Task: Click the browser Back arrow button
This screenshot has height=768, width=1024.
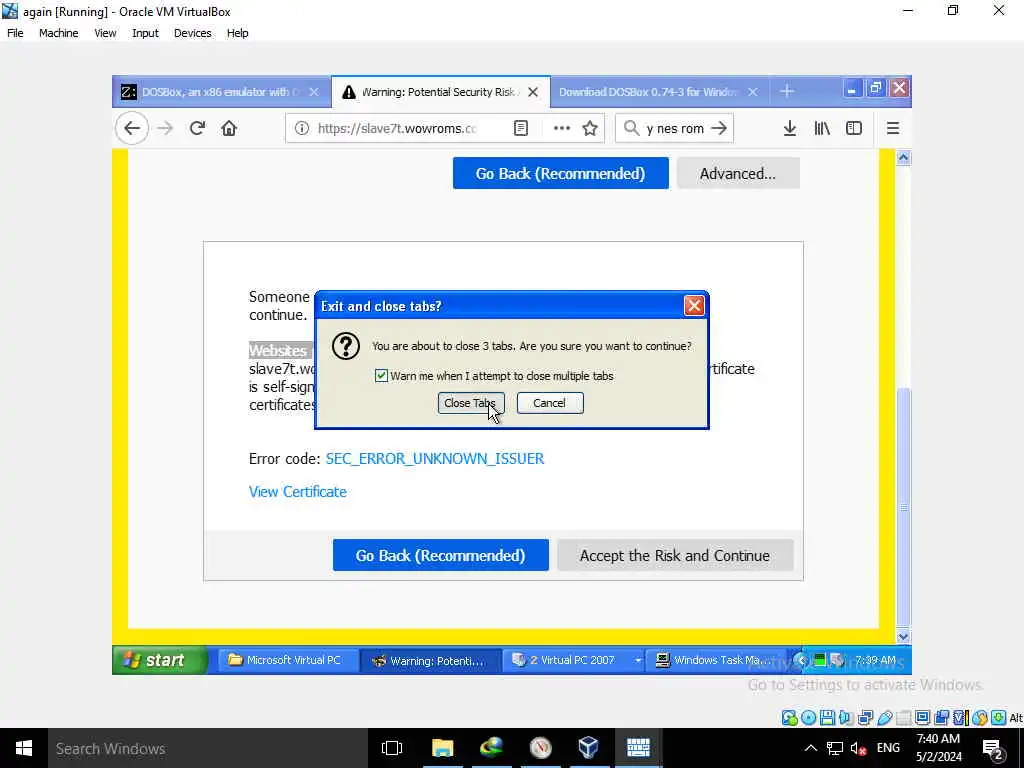Action: 132,129
